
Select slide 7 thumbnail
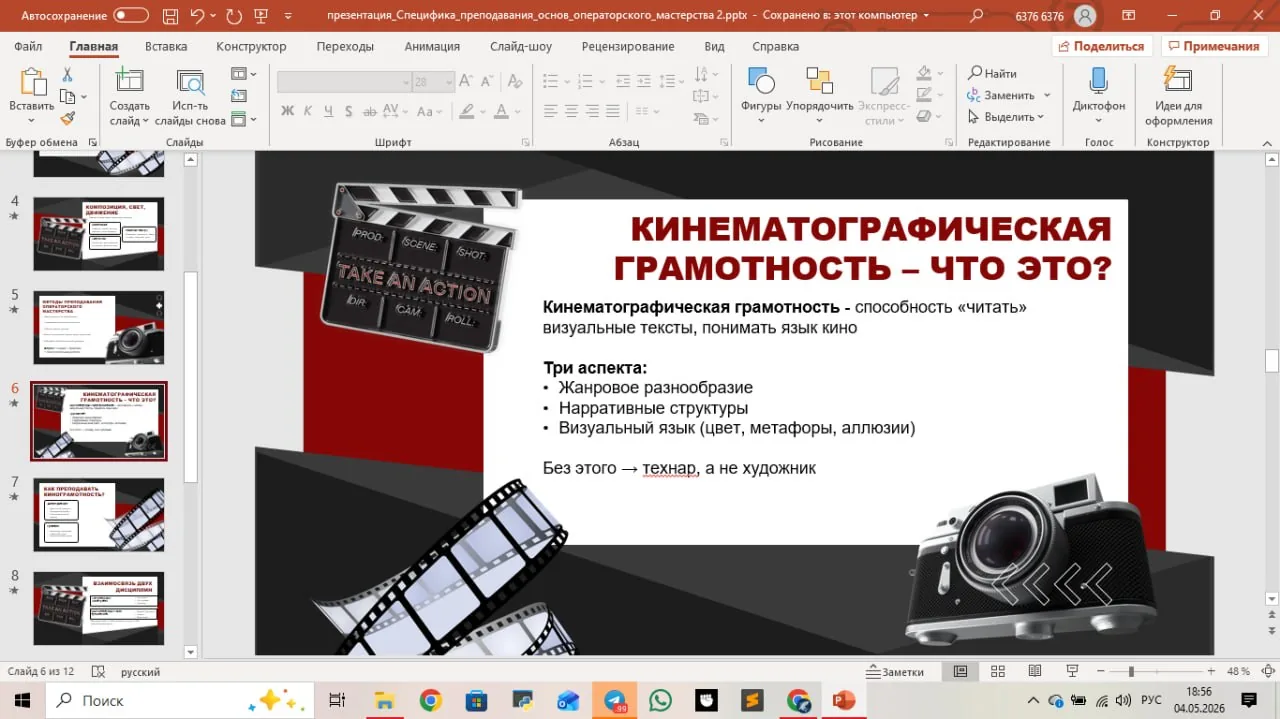click(x=99, y=514)
